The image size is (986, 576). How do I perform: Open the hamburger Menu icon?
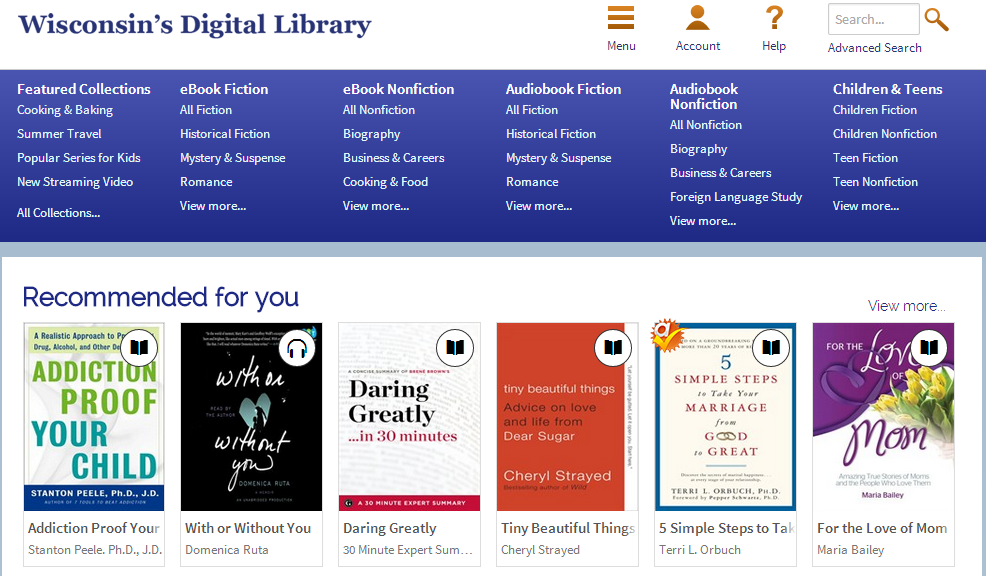point(621,18)
